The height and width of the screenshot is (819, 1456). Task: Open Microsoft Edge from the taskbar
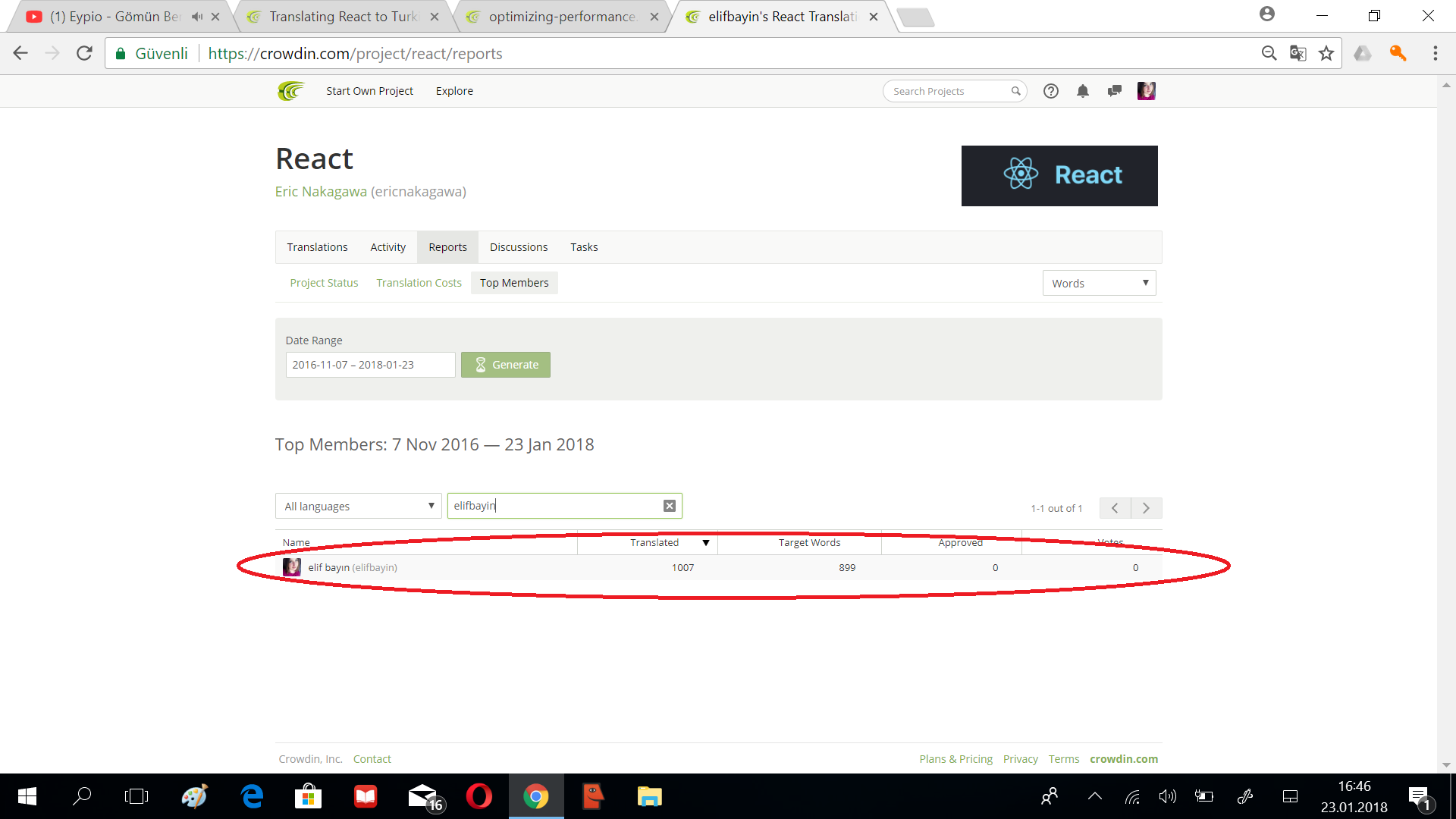[252, 796]
